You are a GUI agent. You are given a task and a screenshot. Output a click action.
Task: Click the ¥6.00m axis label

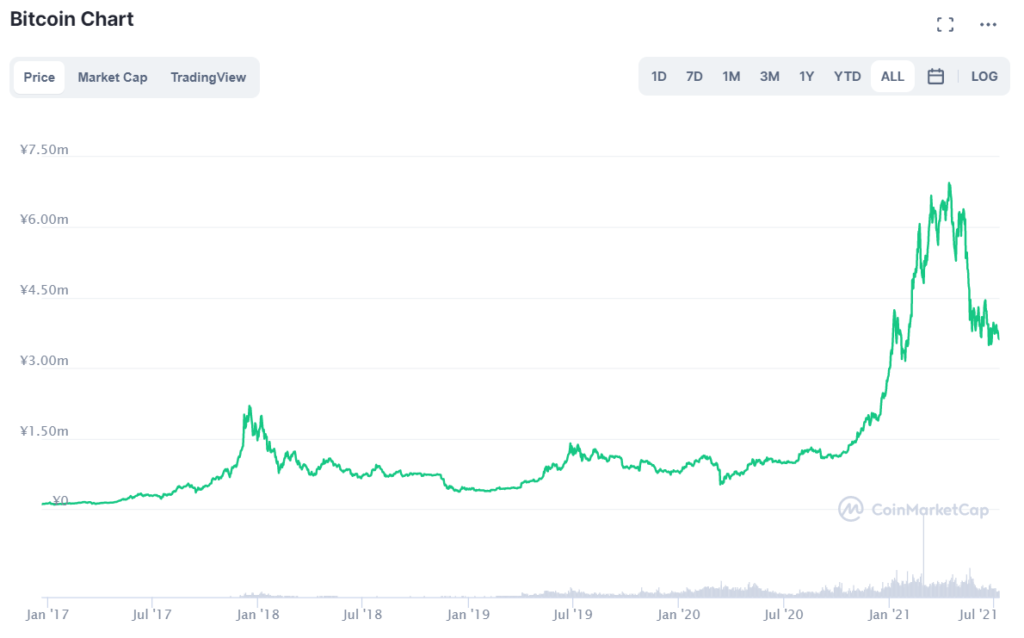click(x=44, y=219)
